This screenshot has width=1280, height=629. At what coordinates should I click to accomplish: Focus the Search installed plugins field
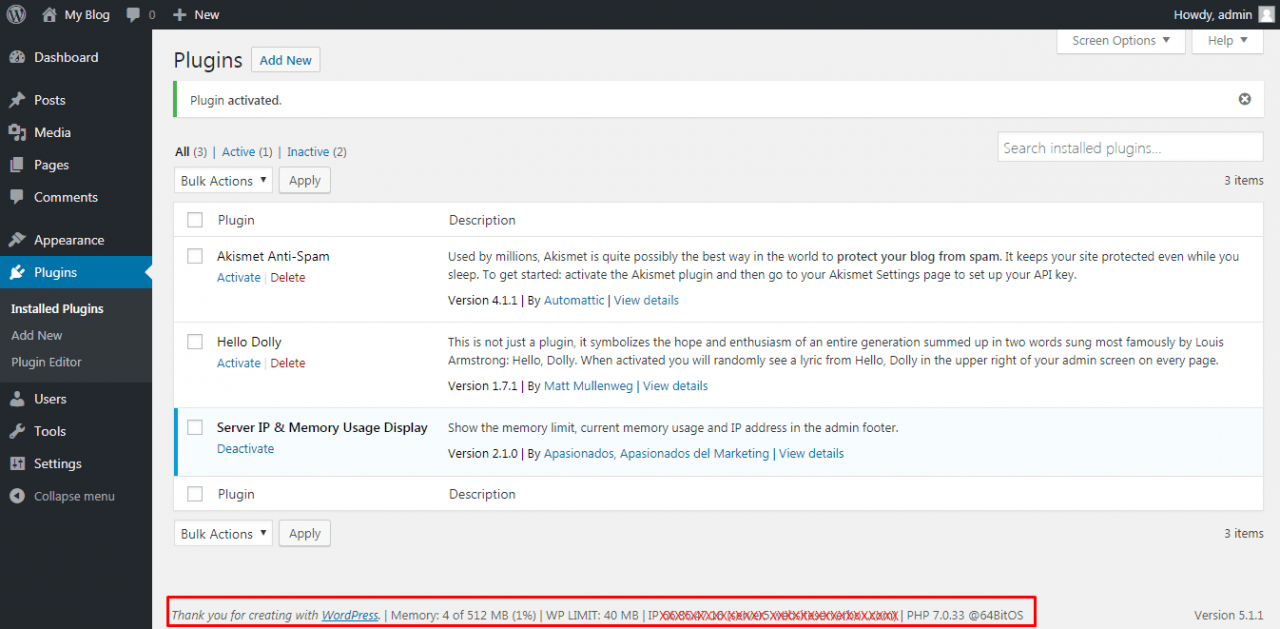coord(1131,148)
